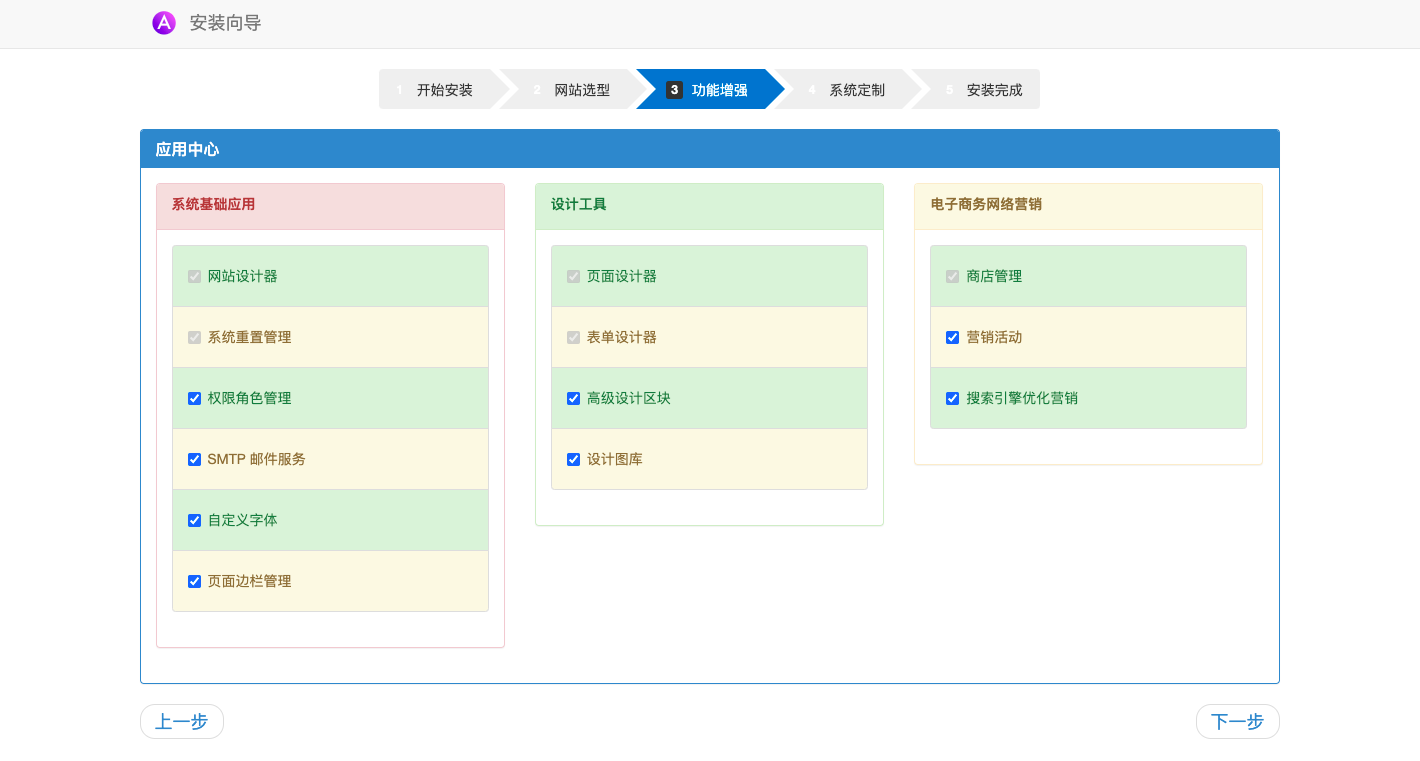Uncheck SMTP 邮件服务
The height and width of the screenshot is (761, 1420).
(195, 459)
